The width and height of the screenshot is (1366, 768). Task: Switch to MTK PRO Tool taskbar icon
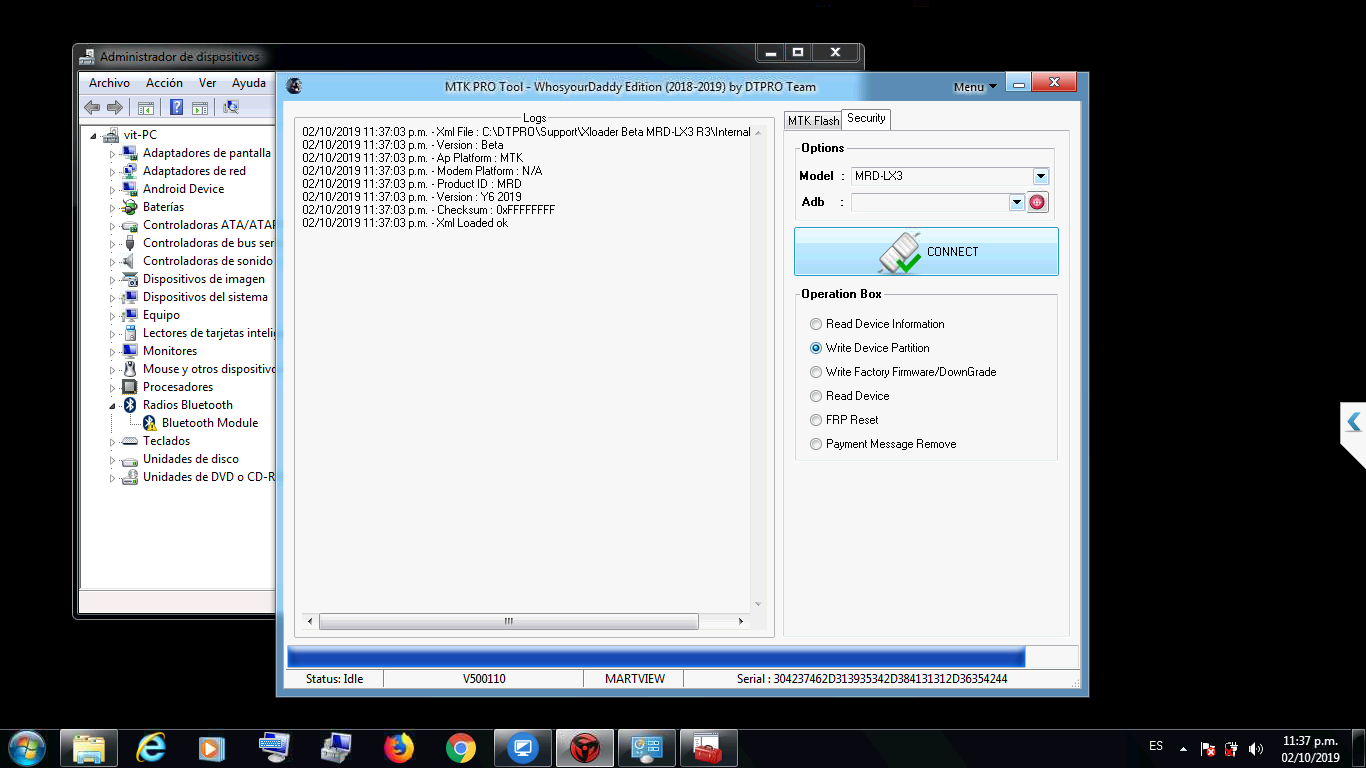coord(584,747)
